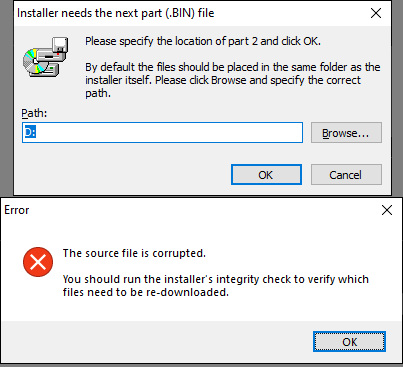403x367 pixels.
Task: Close the Error dialog window
Action: pos(387,210)
